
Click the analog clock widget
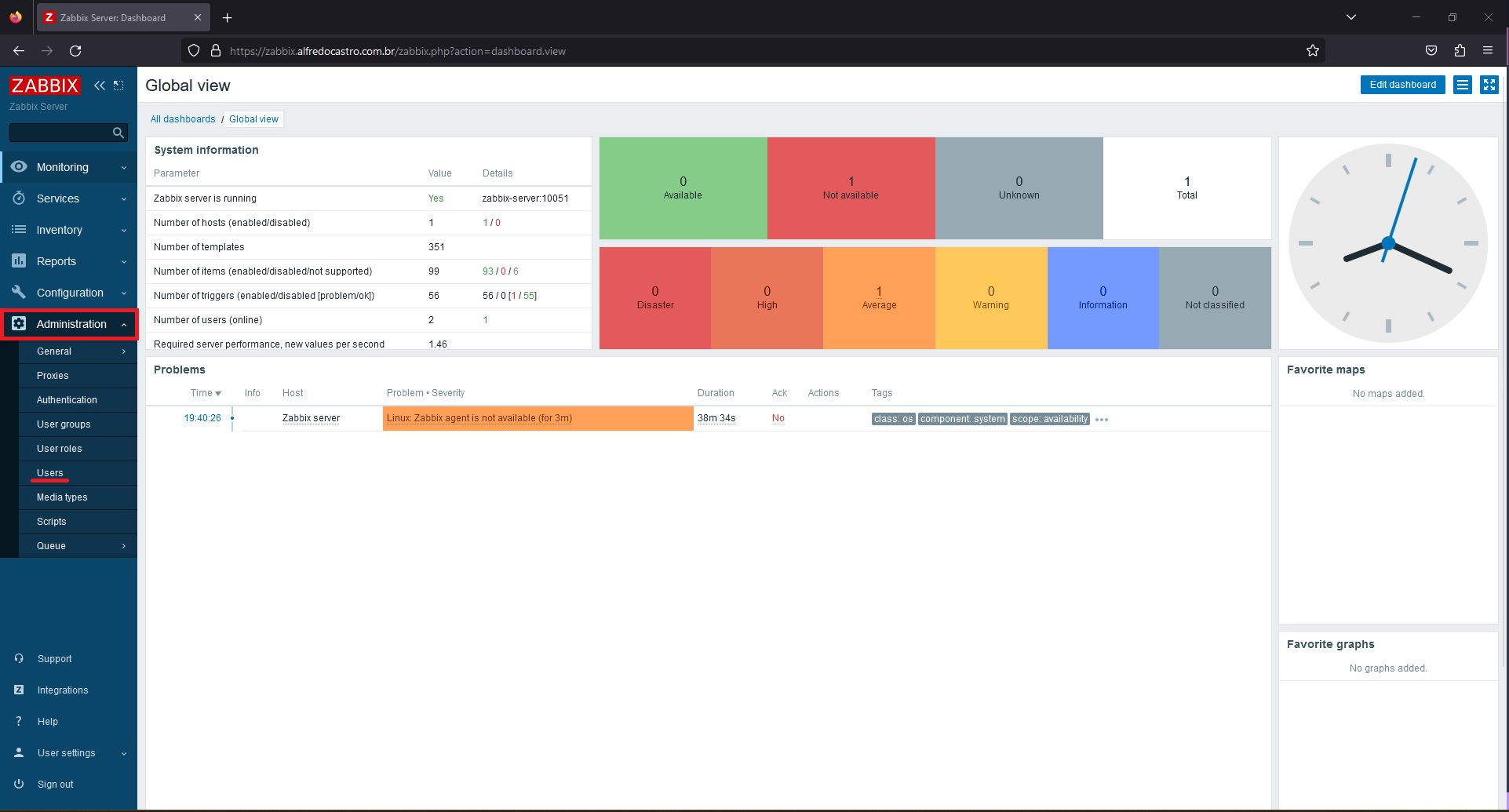[1388, 243]
